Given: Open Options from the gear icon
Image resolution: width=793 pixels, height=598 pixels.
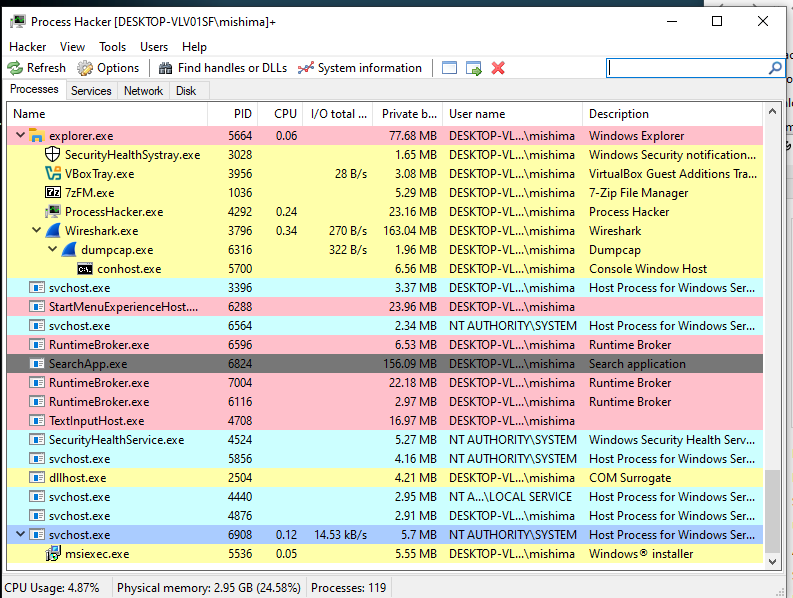Looking at the screenshot, I should tap(85, 68).
